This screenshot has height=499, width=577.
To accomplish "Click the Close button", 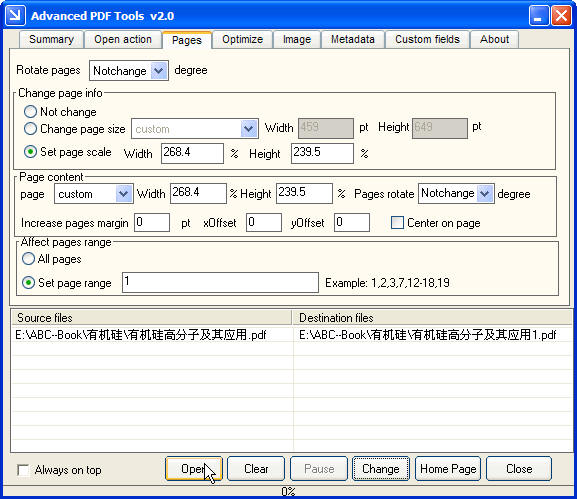I will pyautogui.click(x=519, y=469).
